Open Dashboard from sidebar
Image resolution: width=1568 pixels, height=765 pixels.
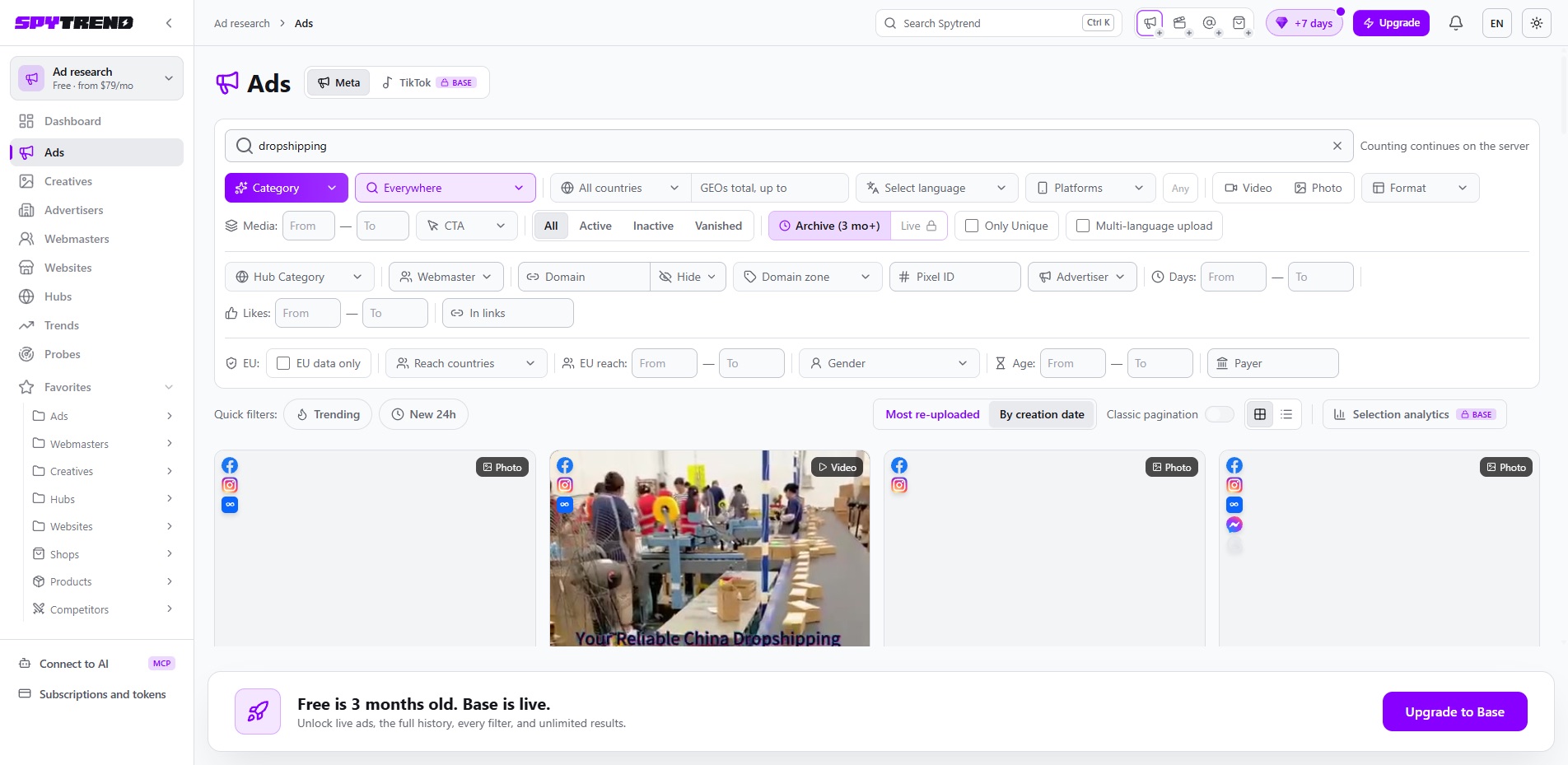coord(97,121)
